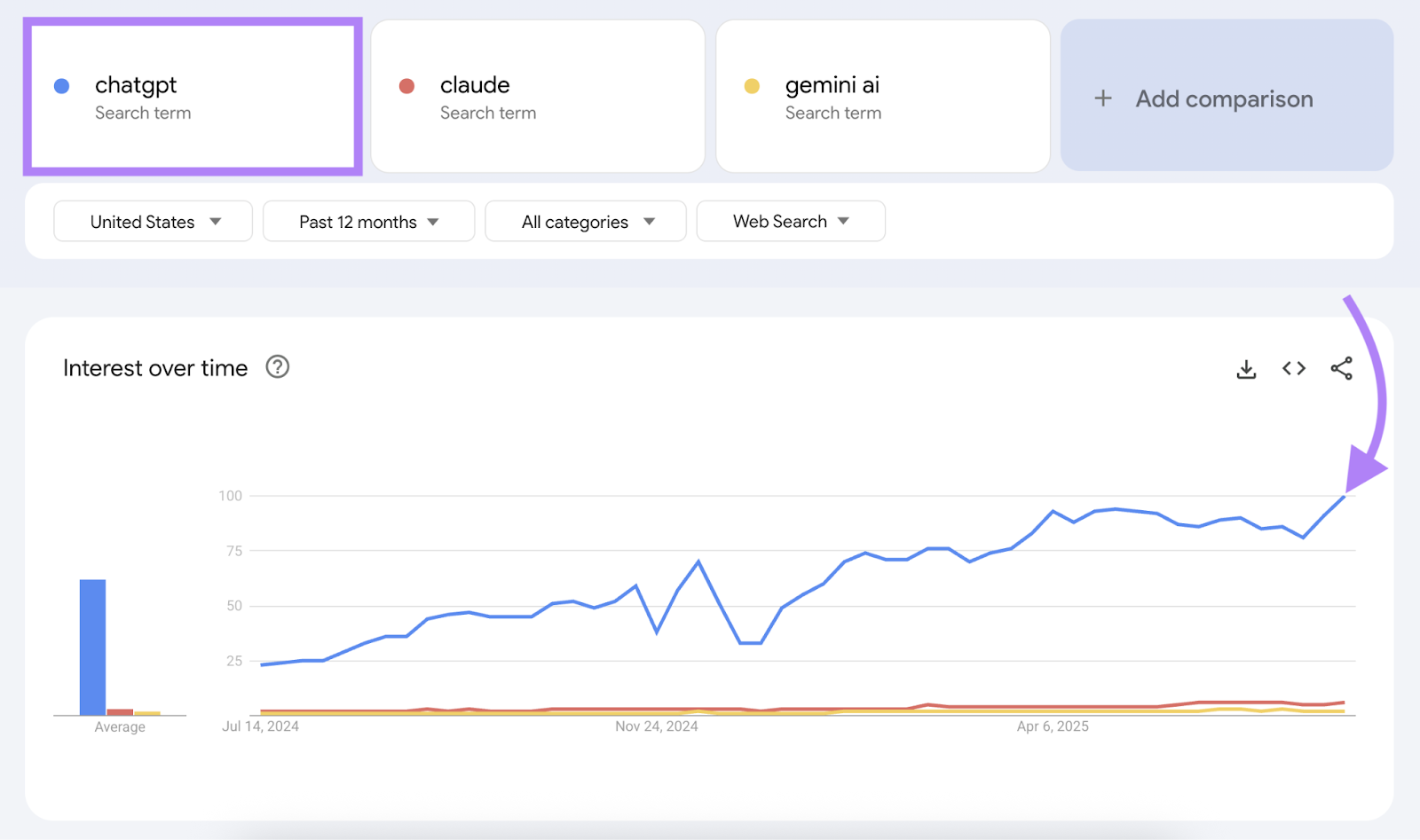Open the United States region dropdown
This screenshot has height=840, width=1420.
[152, 221]
